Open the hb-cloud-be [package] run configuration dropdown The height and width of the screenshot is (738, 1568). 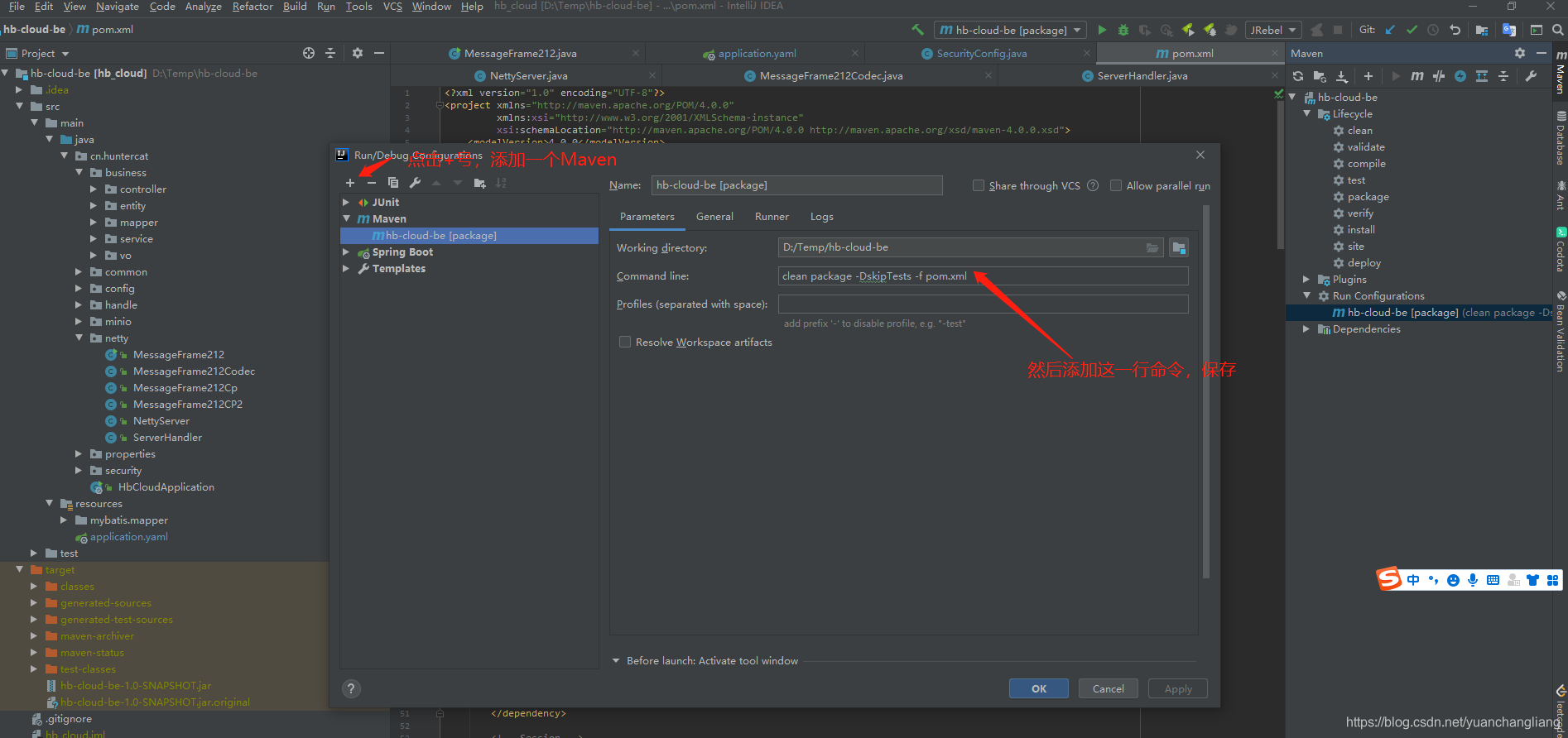(x=1010, y=30)
